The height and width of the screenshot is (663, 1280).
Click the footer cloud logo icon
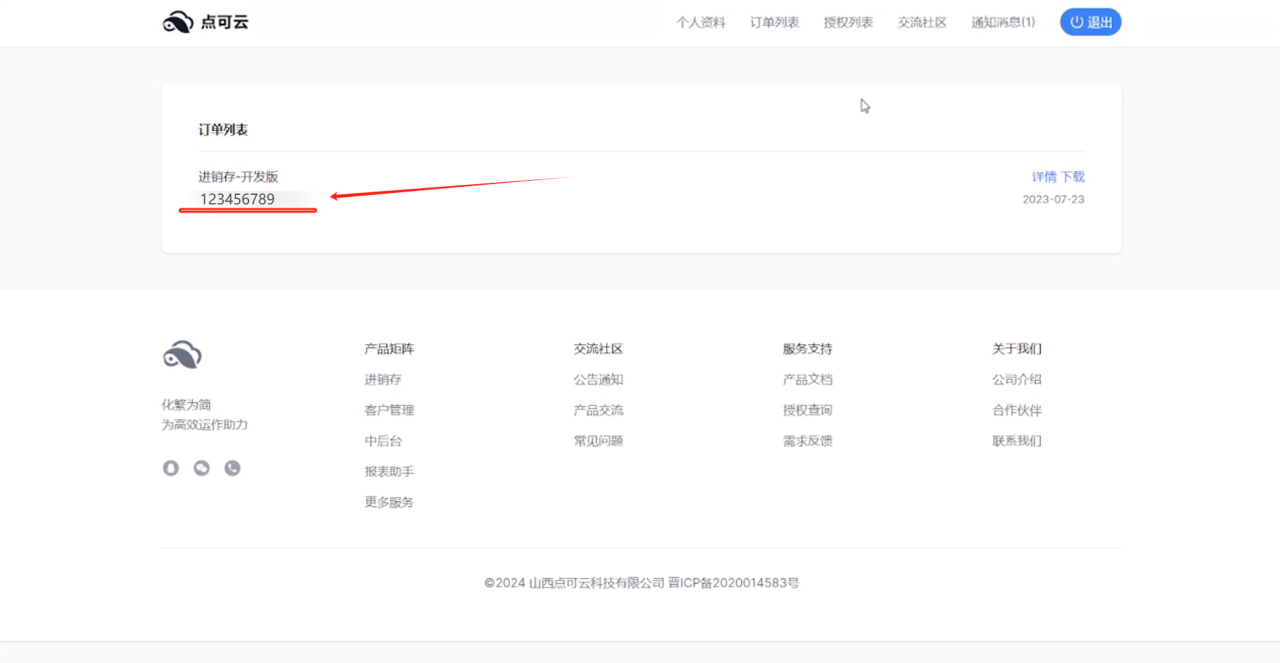point(182,354)
